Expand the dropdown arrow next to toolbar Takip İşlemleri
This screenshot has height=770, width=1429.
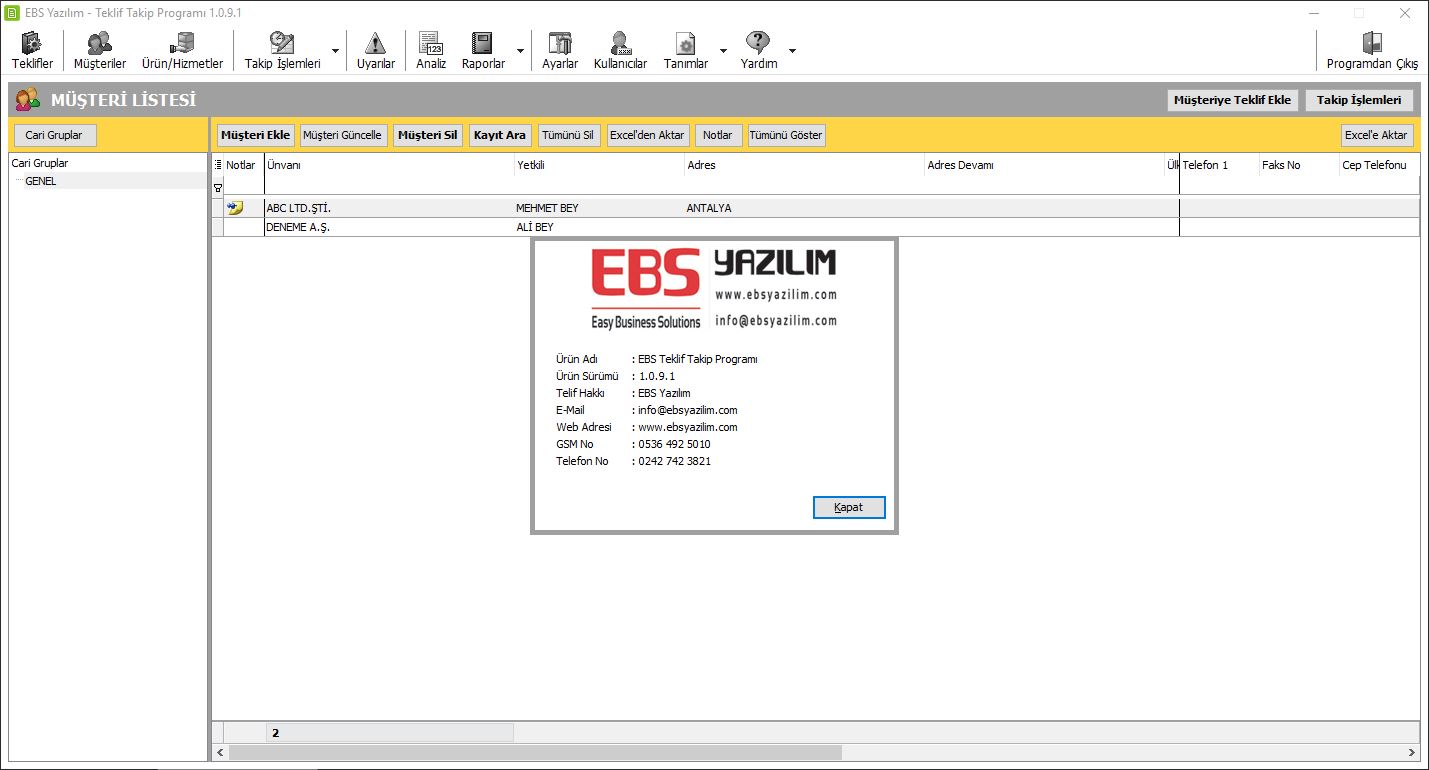pos(335,51)
